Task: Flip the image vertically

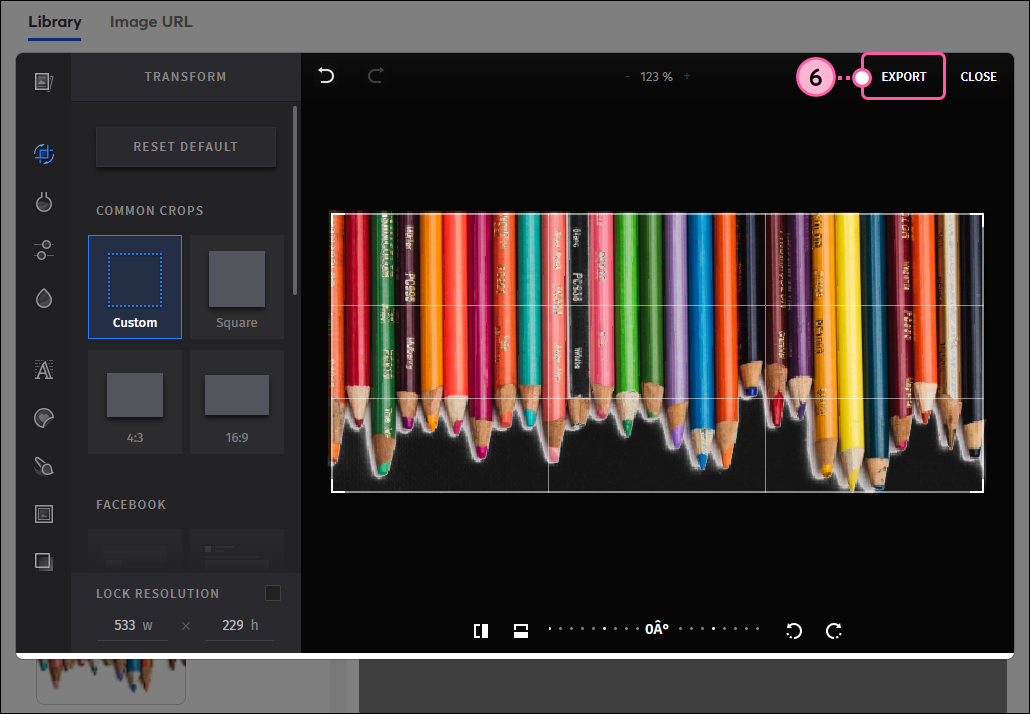Action: pyautogui.click(x=521, y=631)
